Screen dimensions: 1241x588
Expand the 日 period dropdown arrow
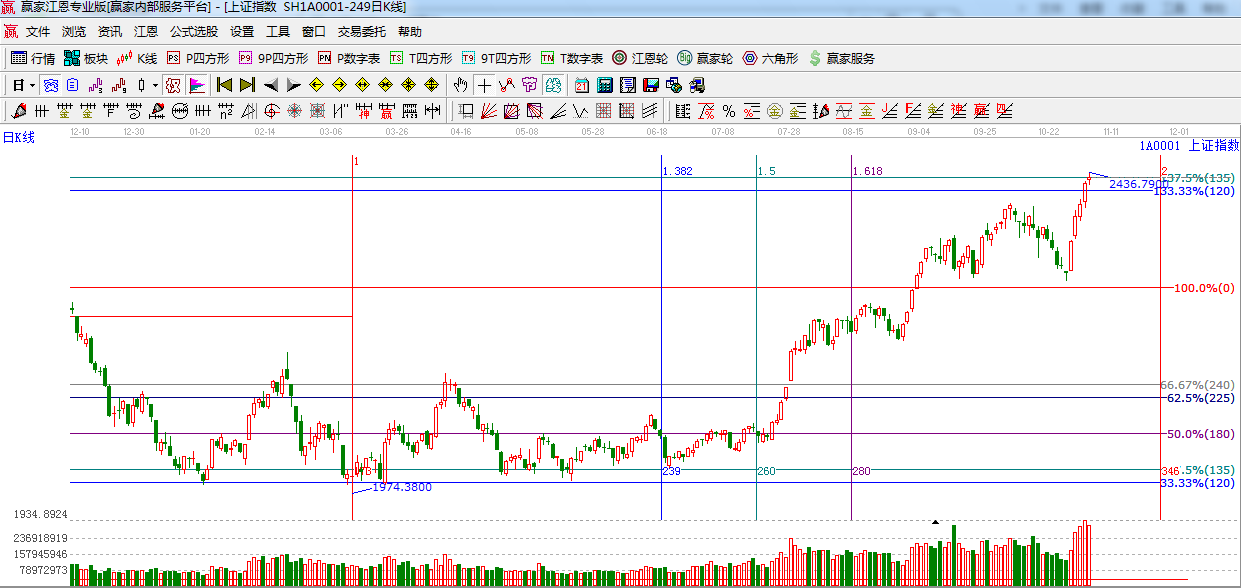click(32, 85)
